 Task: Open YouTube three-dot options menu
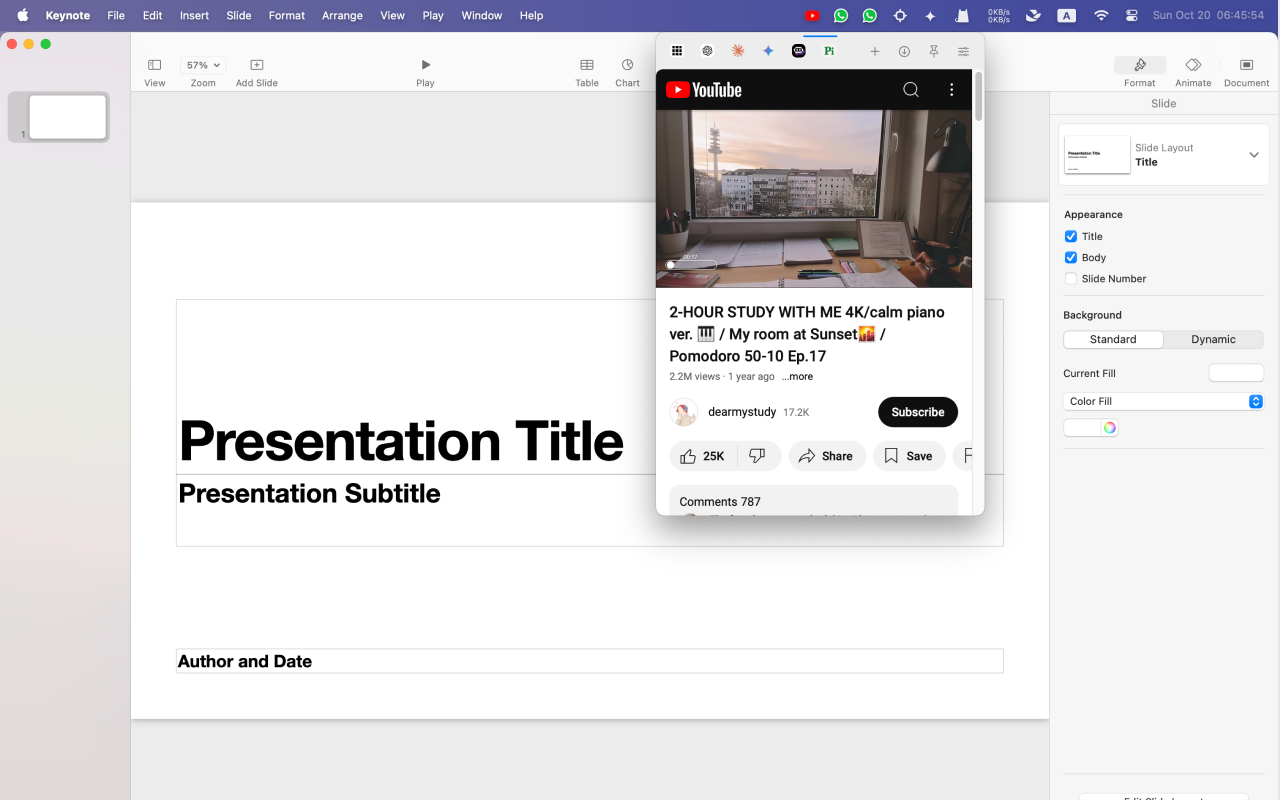point(951,90)
